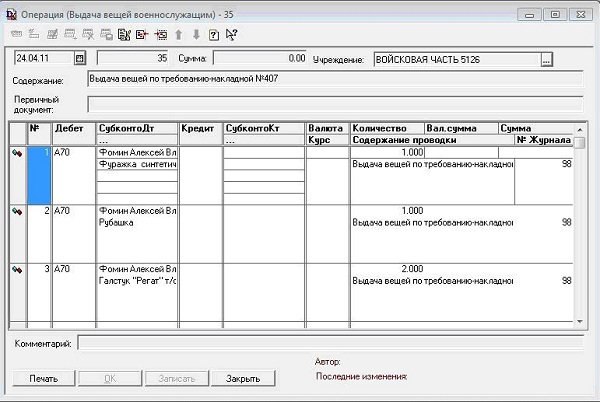
Task: Click the help question mark toolbar icon
Action: 213,34
